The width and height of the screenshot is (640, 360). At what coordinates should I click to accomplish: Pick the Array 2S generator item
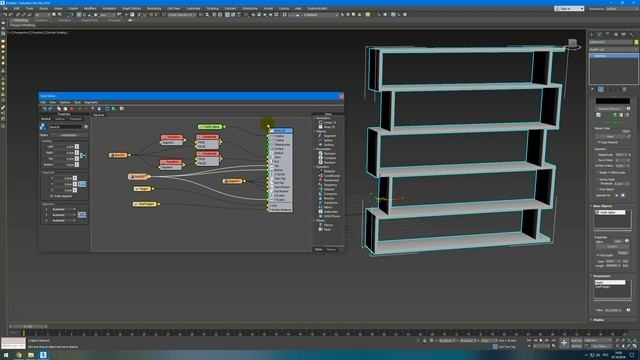327,127
